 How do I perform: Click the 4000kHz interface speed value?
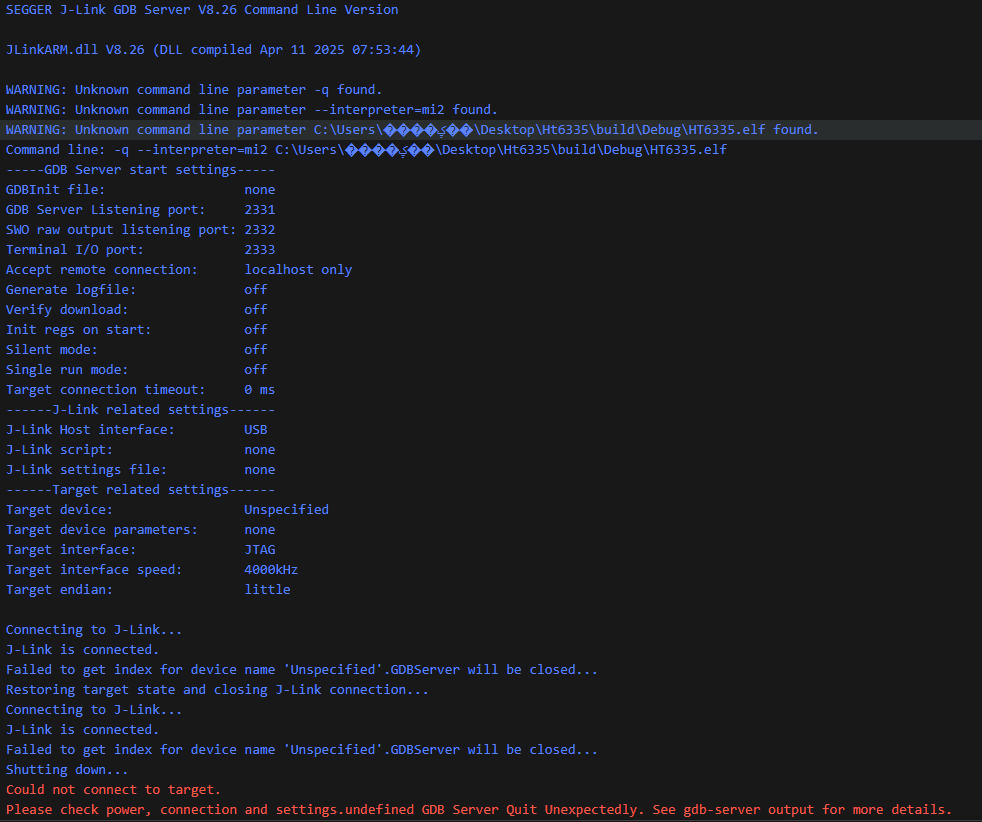click(271, 570)
